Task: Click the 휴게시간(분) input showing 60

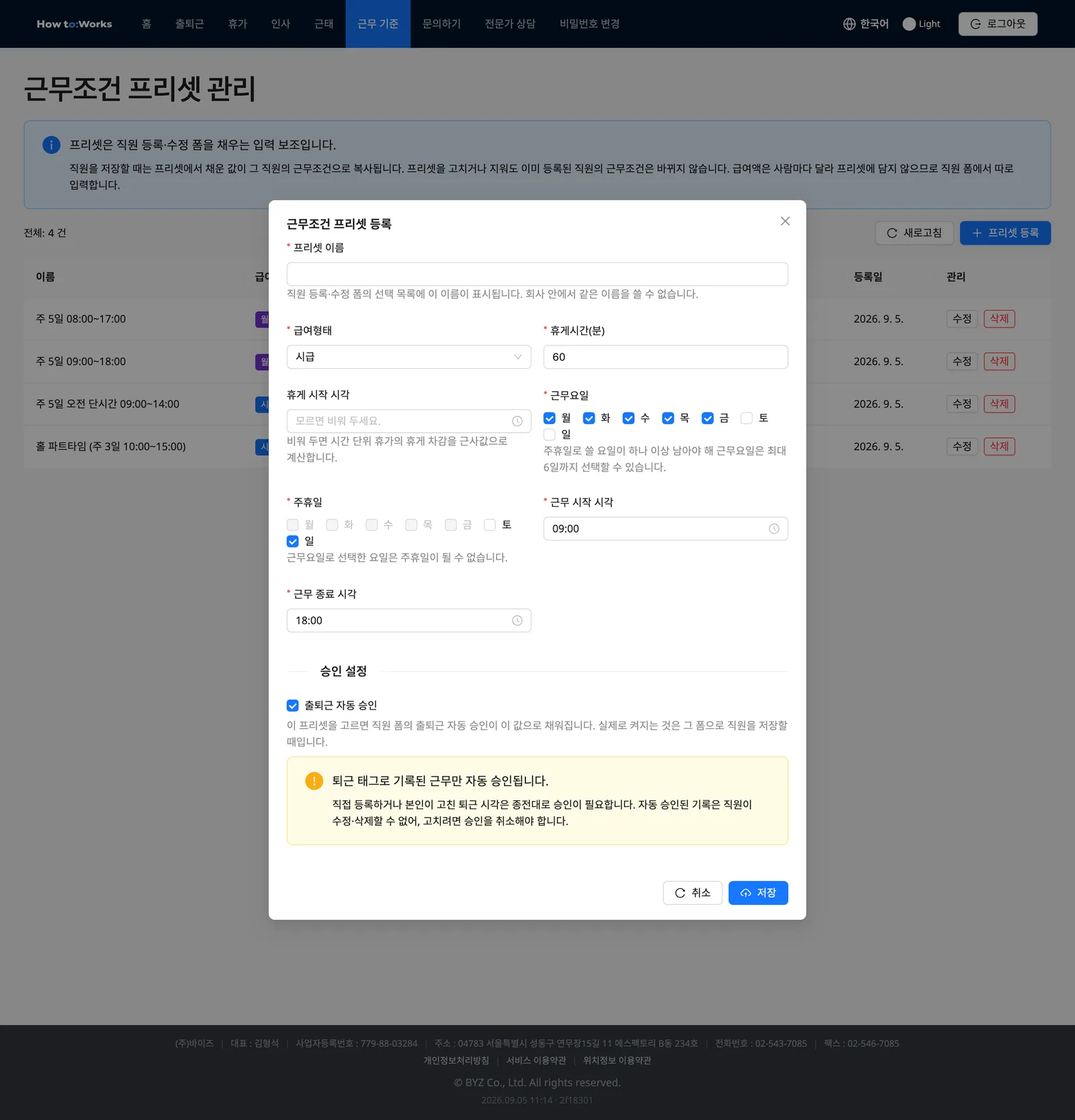Action: (665, 357)
